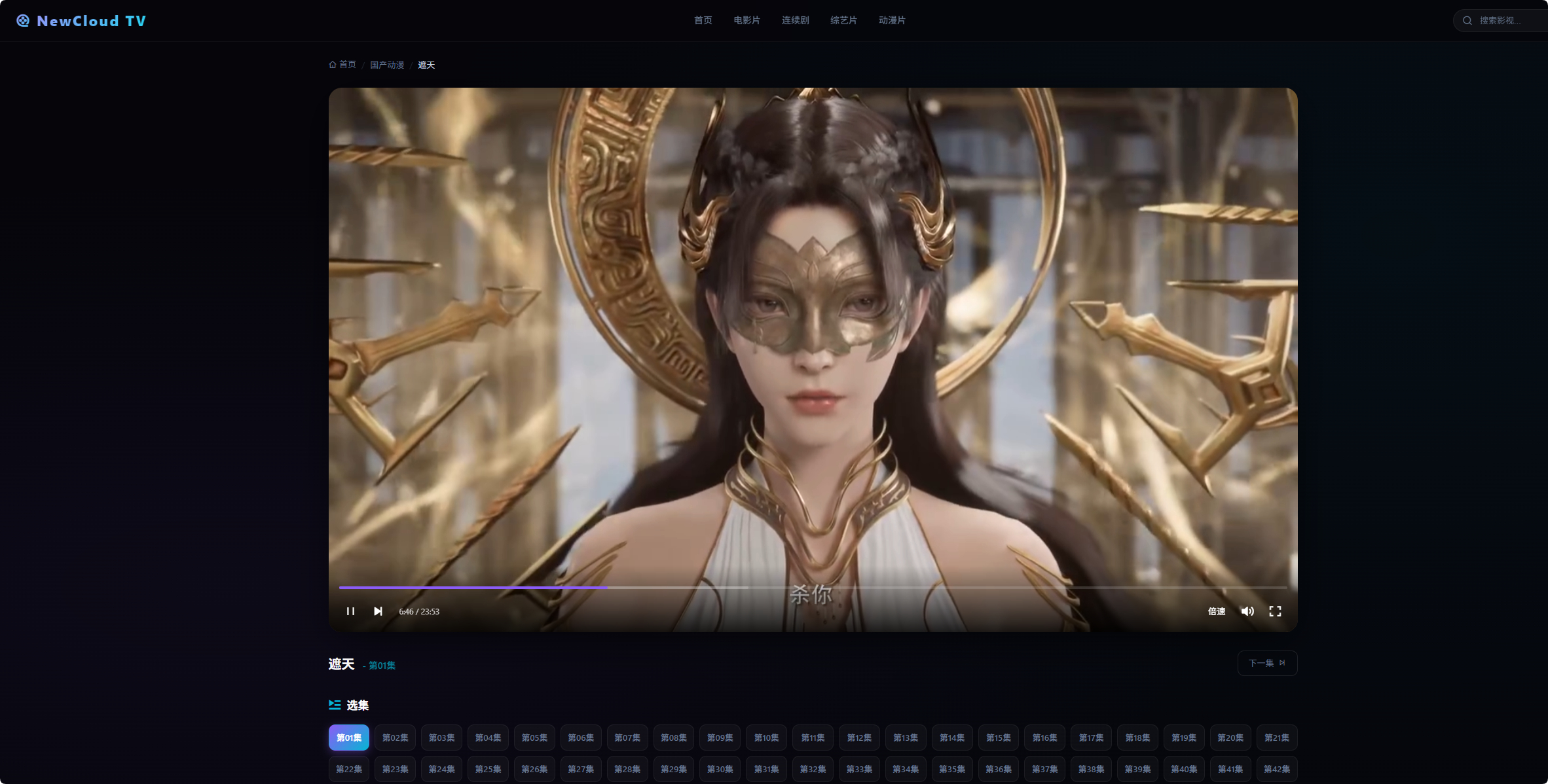Click the 下一集 button below player
Viewport: 1548px width, 784px height.
tap(1267, 663)
